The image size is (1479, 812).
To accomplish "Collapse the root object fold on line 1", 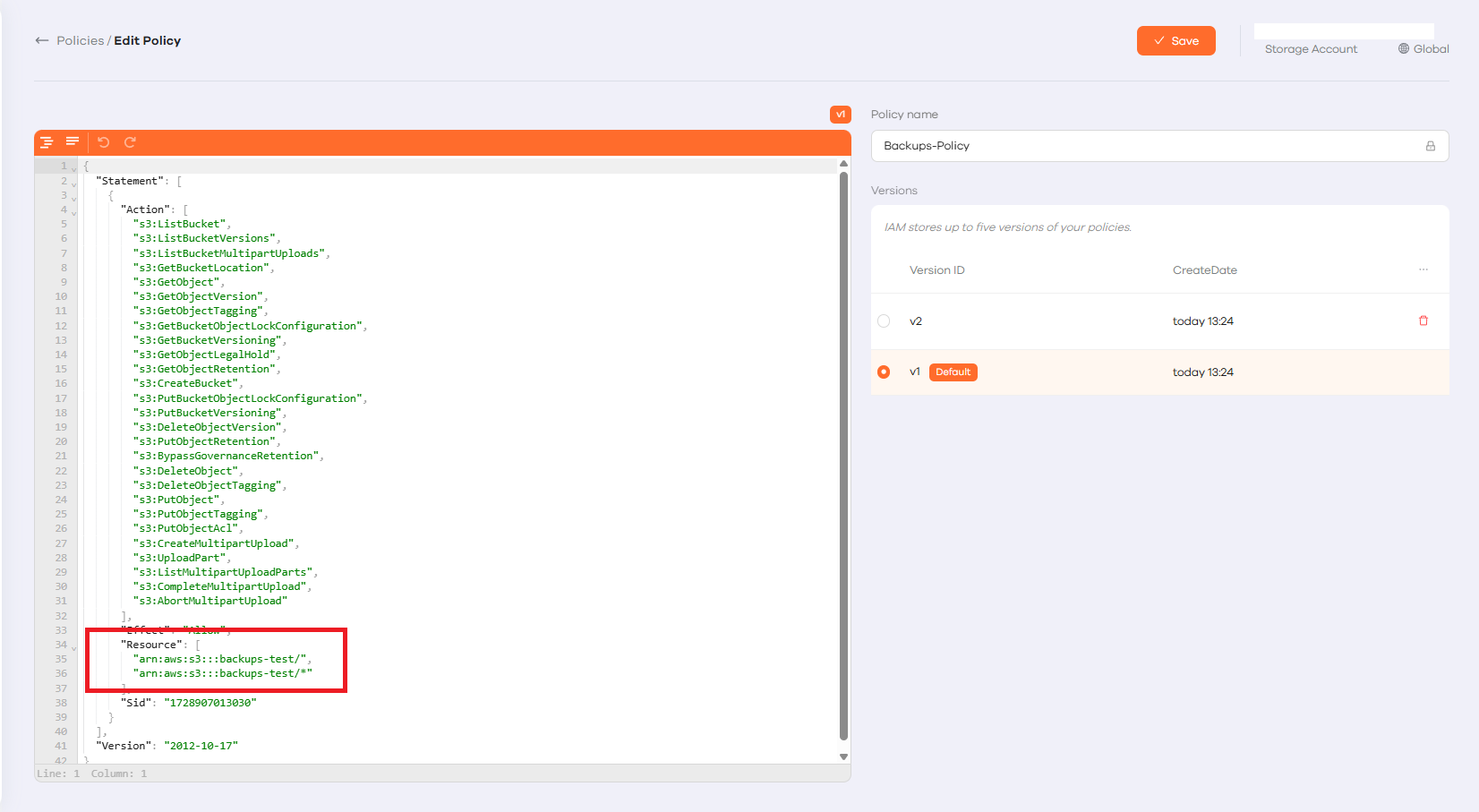I will coord(74,168).
